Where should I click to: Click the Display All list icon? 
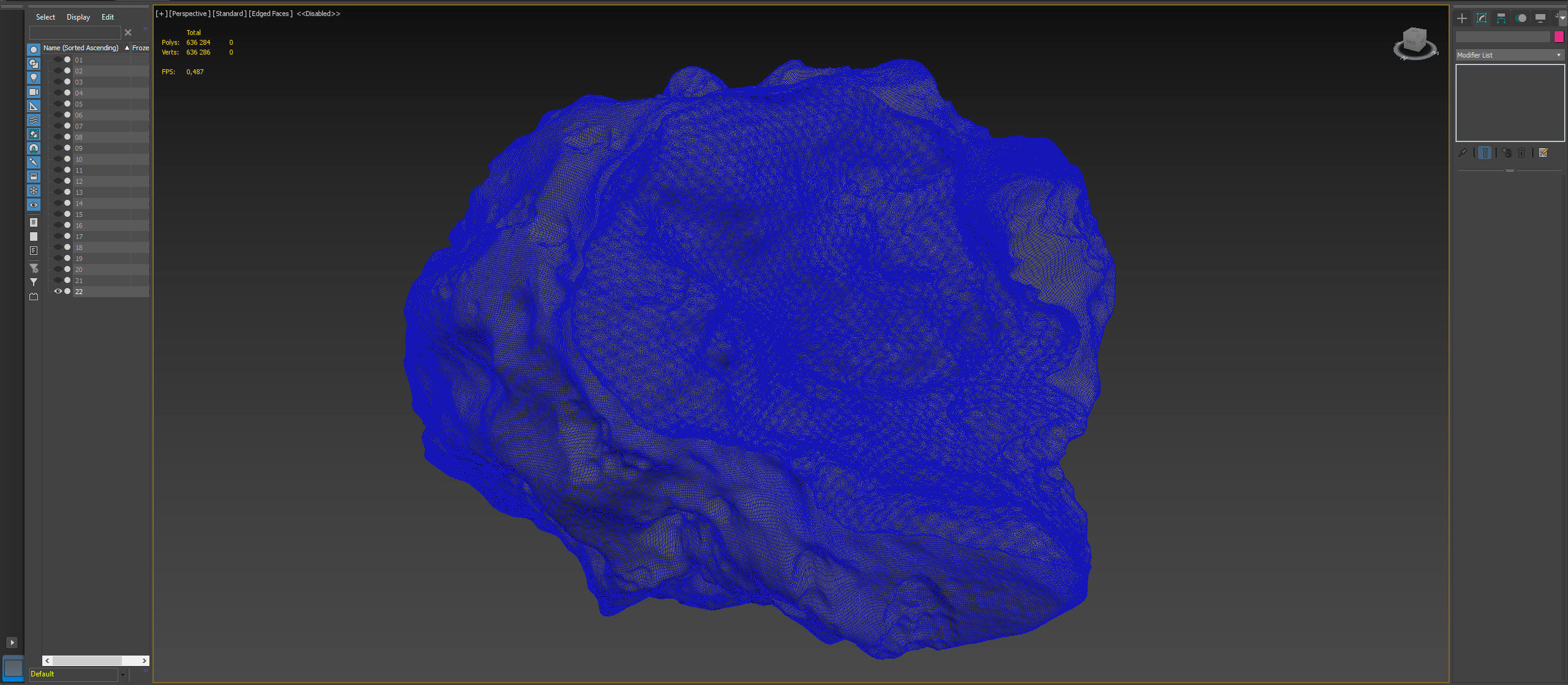(x=34, y=222)
